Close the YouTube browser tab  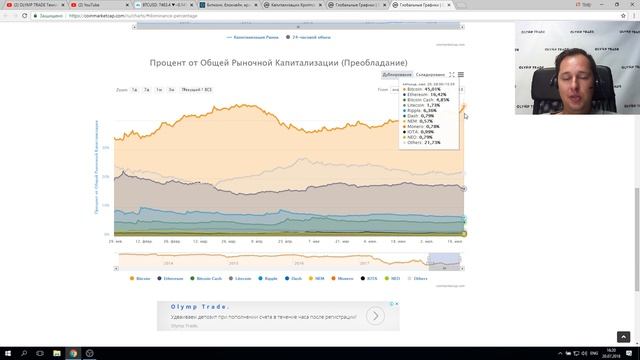click(127, 5)
